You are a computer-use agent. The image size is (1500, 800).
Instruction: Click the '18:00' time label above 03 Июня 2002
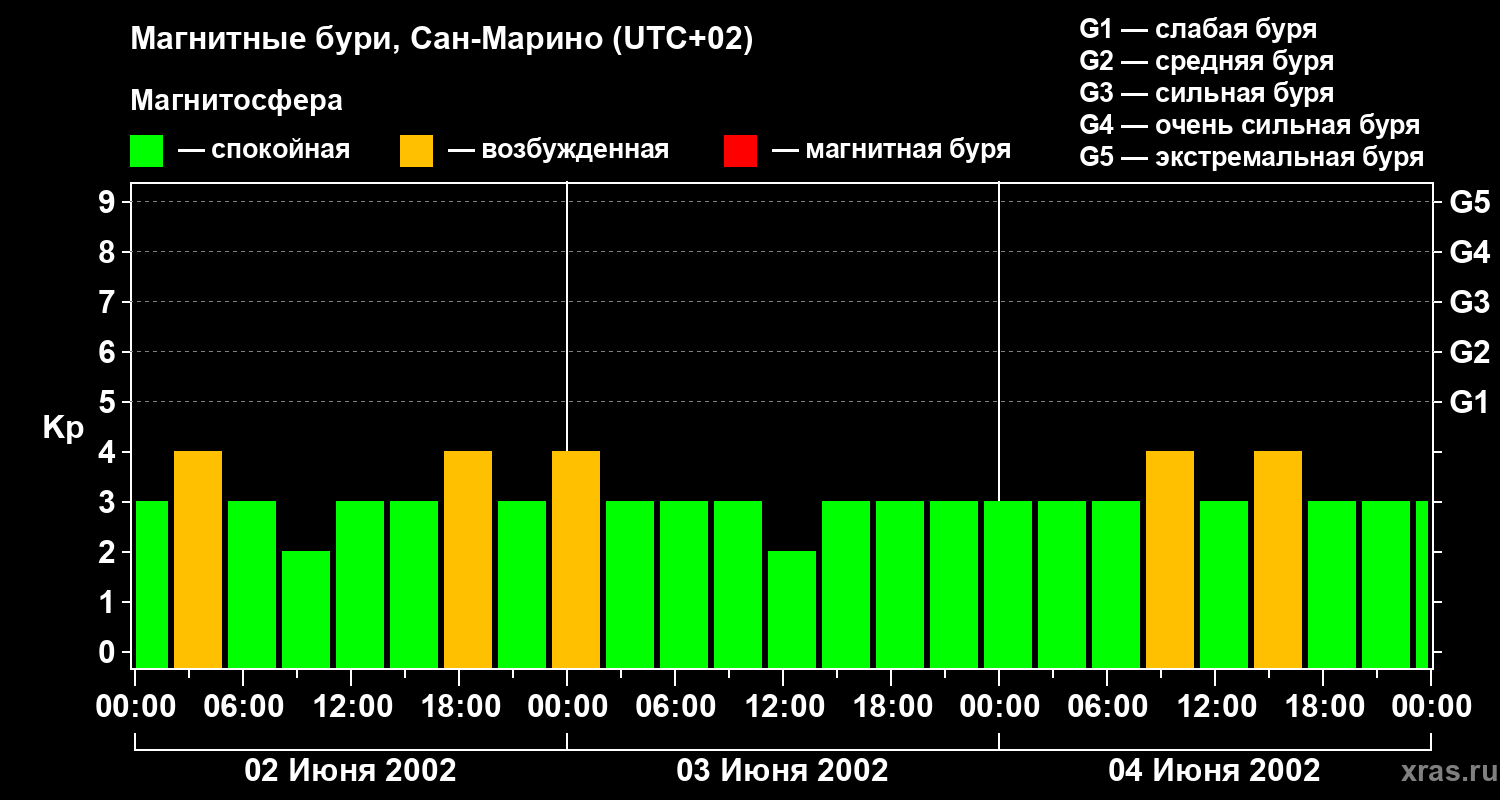pos(891,706)
